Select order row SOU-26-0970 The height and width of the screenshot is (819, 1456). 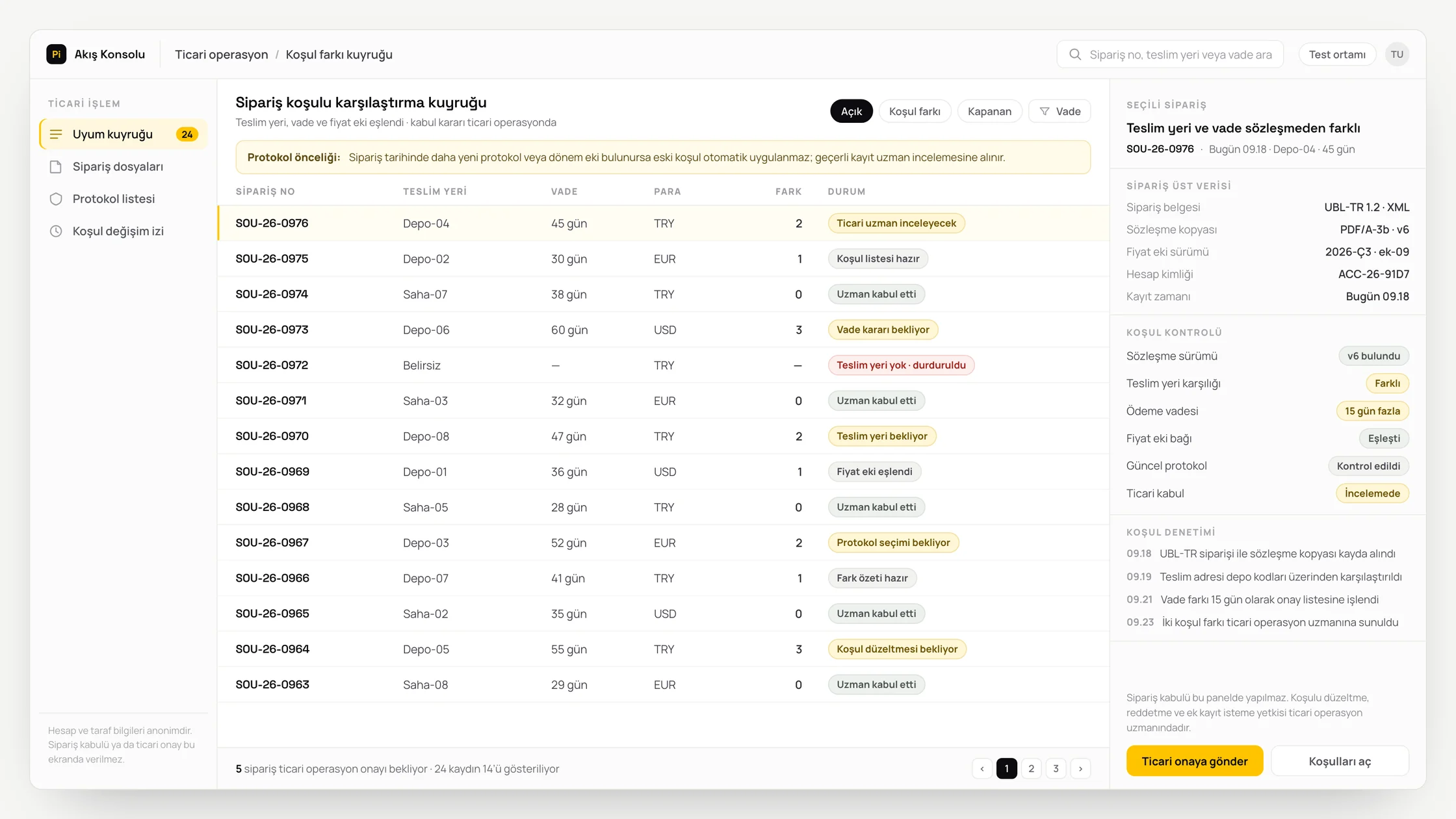click(663, 436)
